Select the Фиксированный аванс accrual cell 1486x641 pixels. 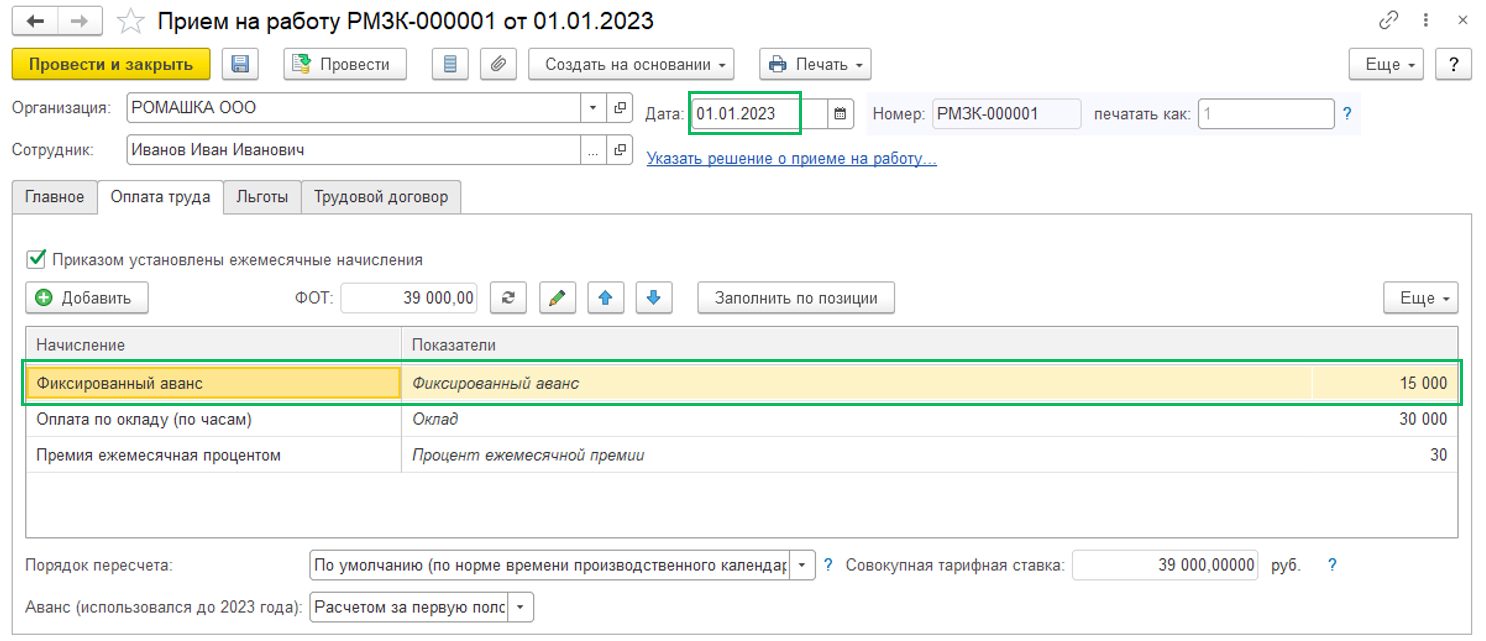[x=213, y=383]
